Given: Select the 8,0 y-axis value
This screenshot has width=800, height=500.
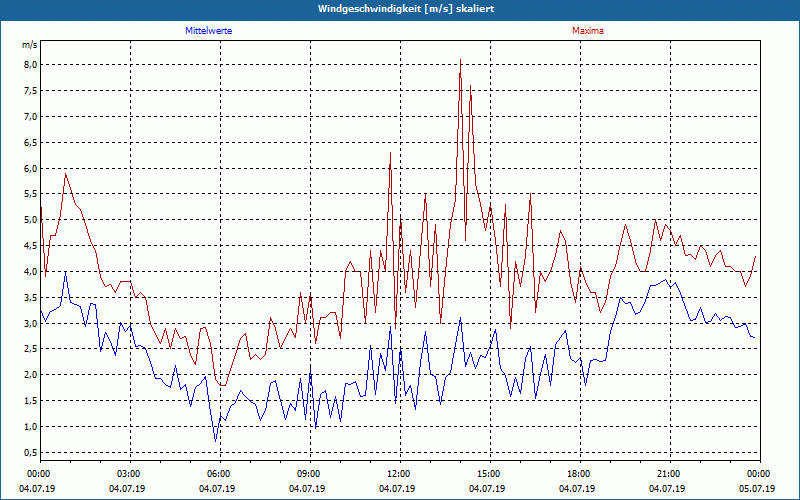Looking at the screenshot, I should point(31,65).
